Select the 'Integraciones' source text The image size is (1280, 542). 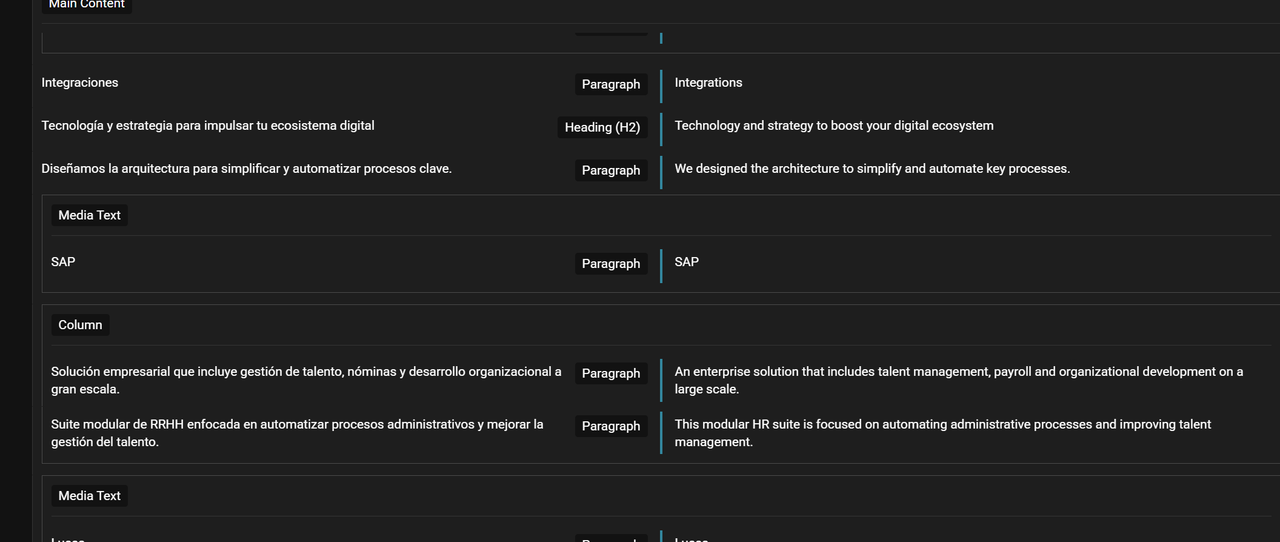pos(80,83)
